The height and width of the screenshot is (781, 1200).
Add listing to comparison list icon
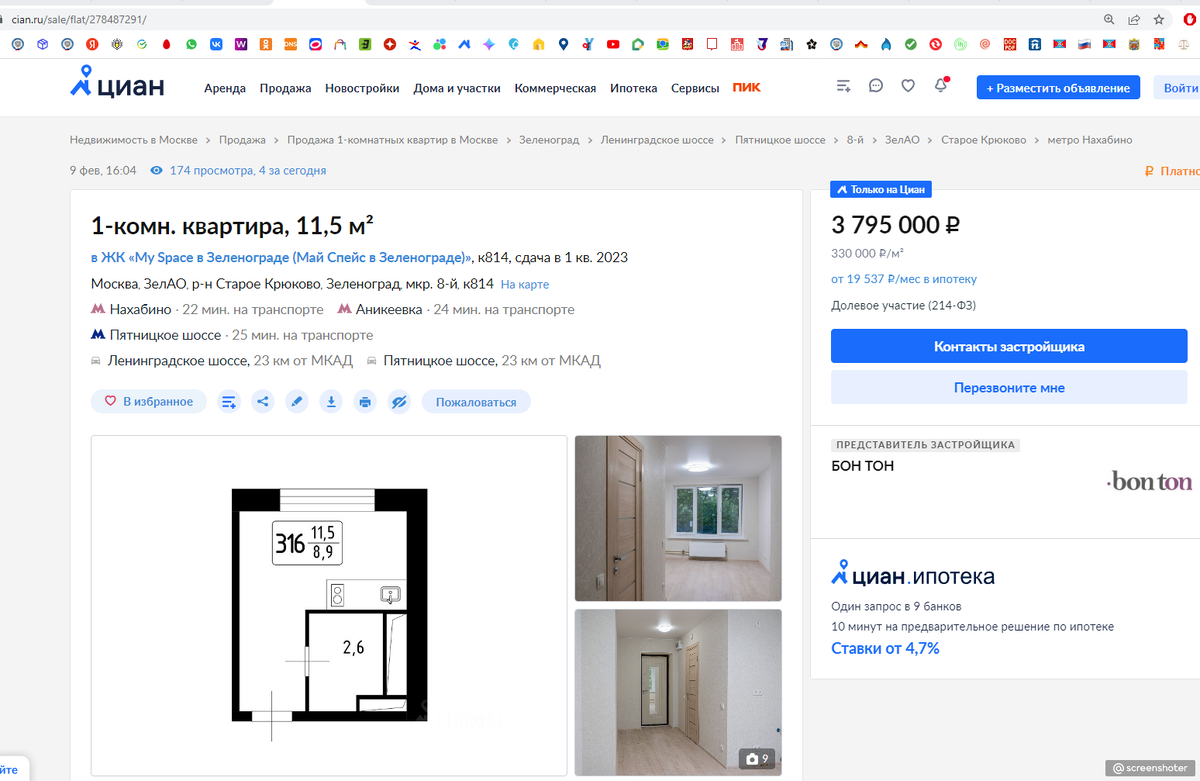(x=229, y=402)
